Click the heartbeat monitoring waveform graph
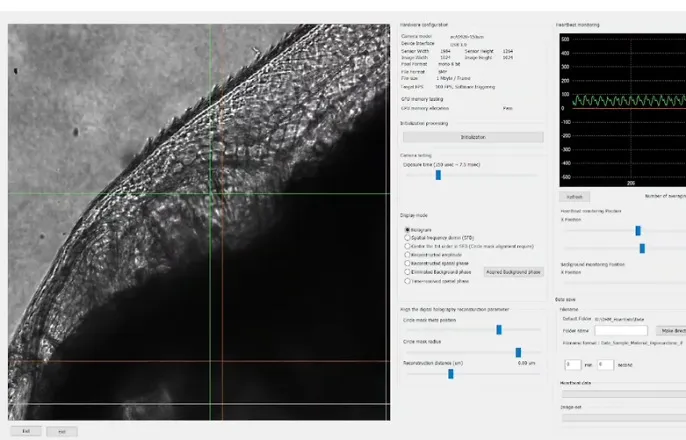 pos(623,110)
